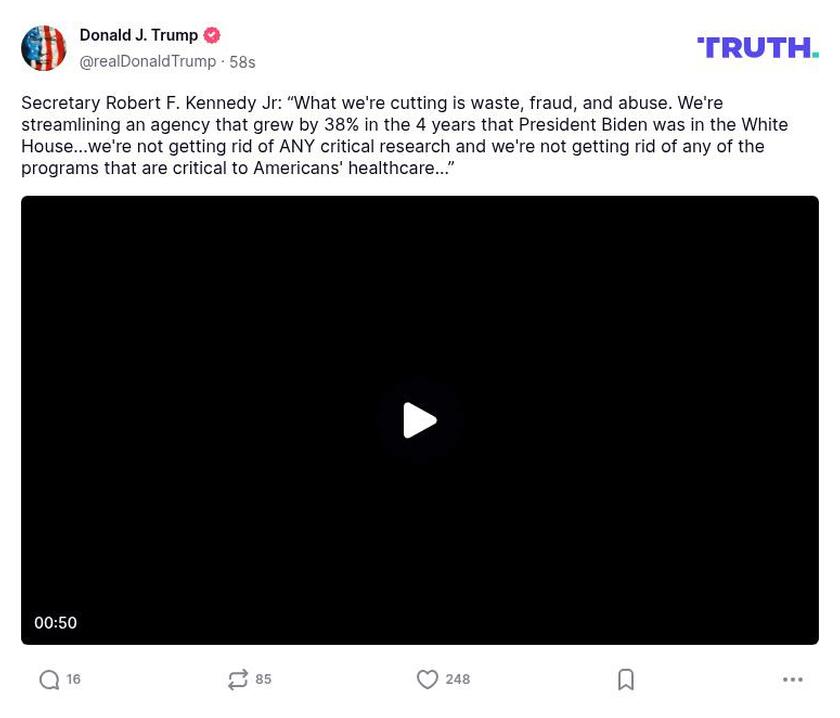Viewport: 840px width, 718px height.
Task: Click the verified badge next to Donald J. Trump
Action: click(x=211, y=34)
